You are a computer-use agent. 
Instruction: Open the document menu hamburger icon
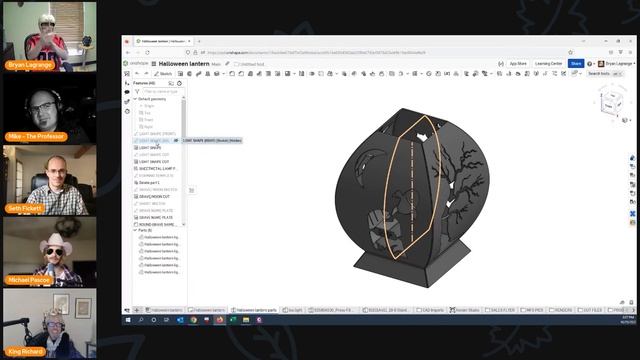[x=154, y=64]
